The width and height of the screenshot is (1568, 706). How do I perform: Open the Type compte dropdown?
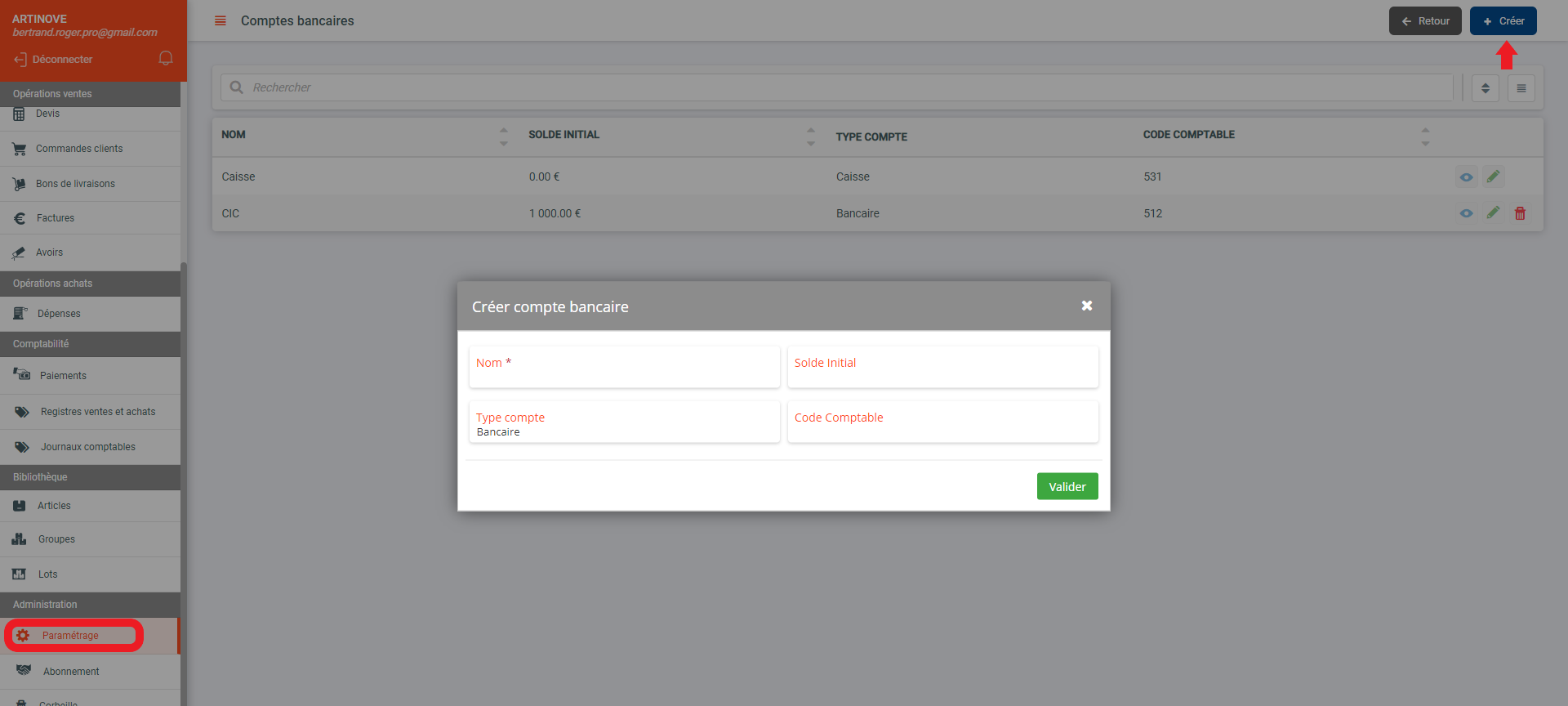pos(624,423)
